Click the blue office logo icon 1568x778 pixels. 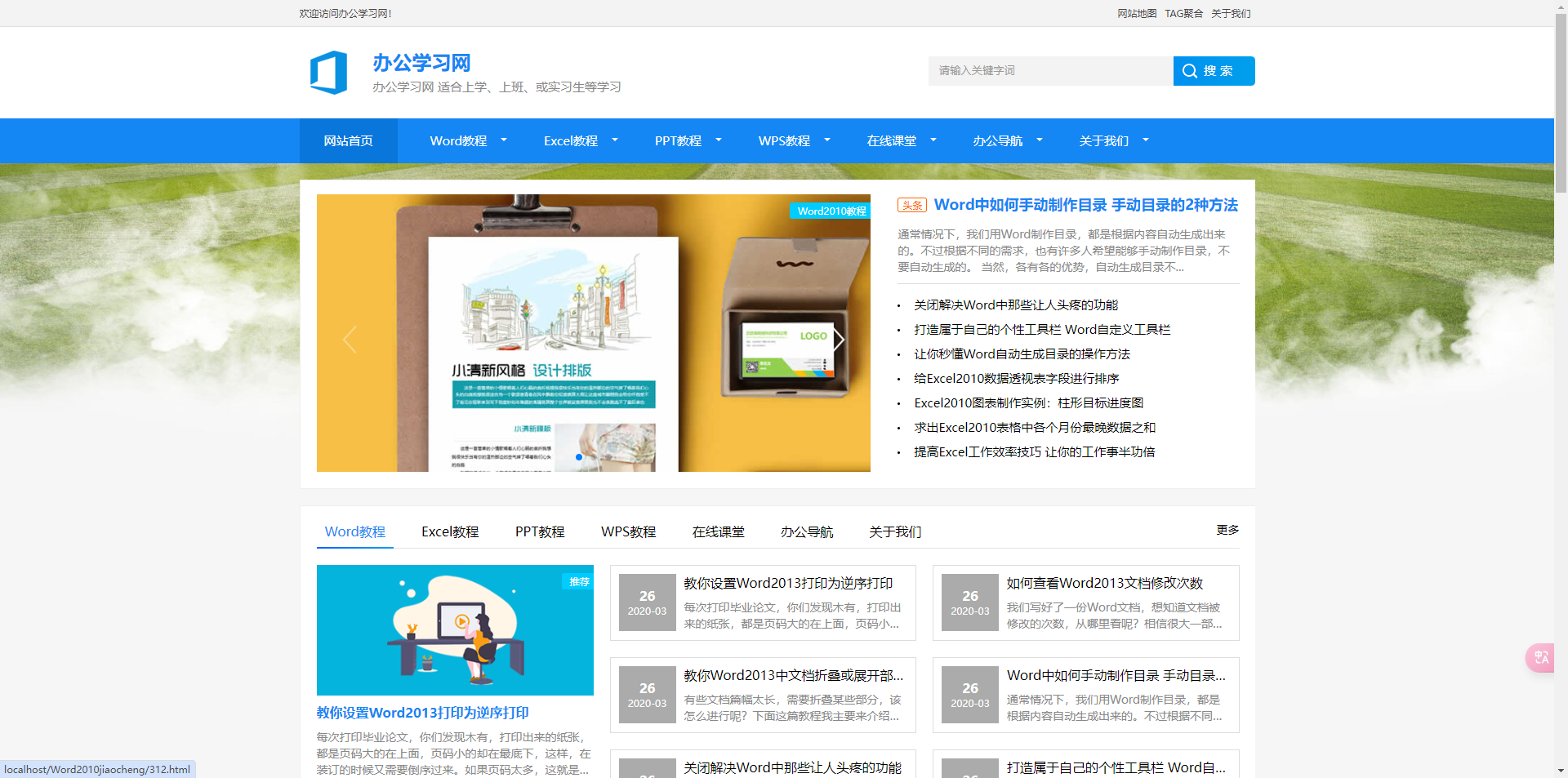[328, 72]
